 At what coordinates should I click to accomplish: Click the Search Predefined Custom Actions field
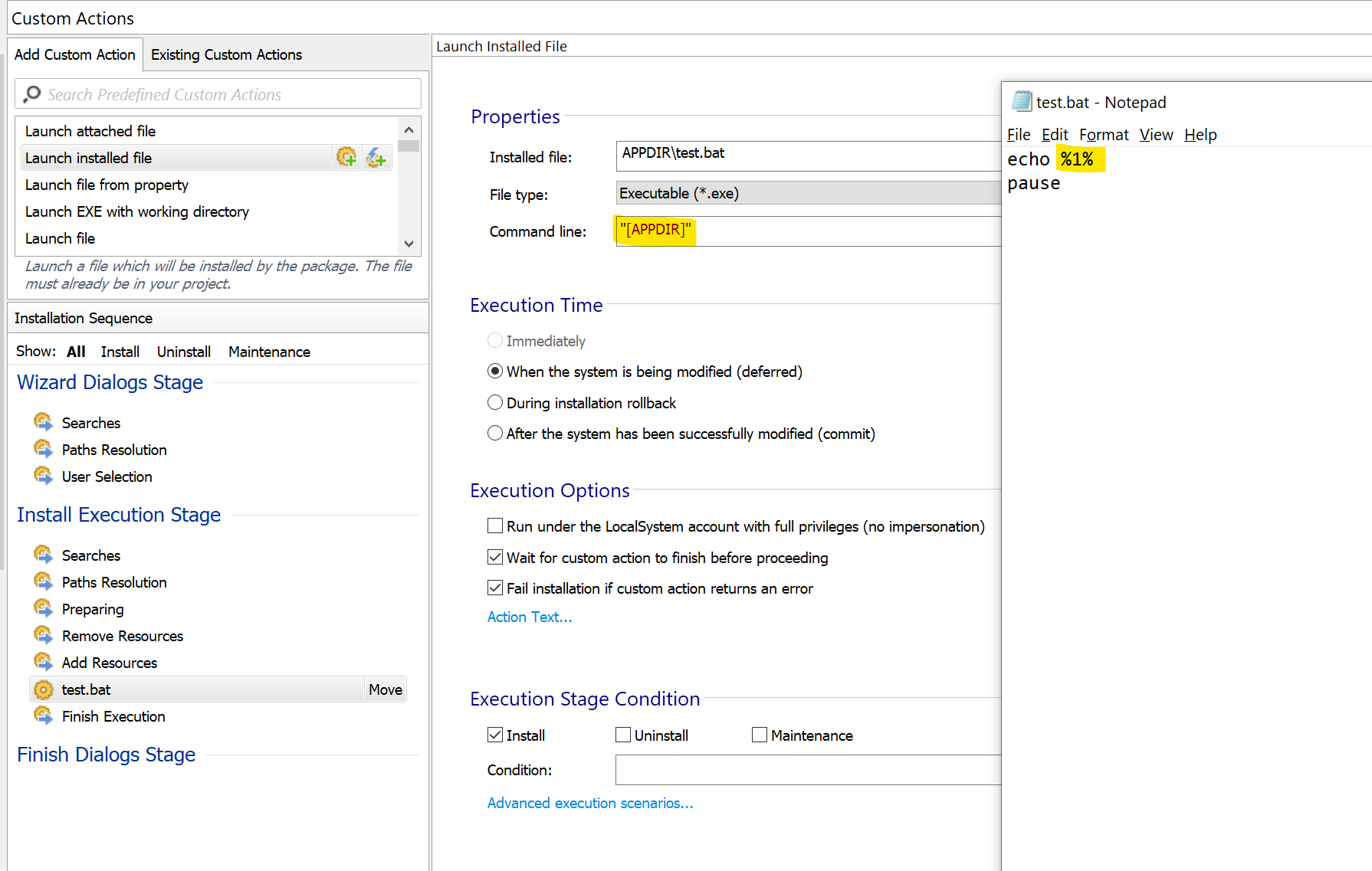click(218, 94)
